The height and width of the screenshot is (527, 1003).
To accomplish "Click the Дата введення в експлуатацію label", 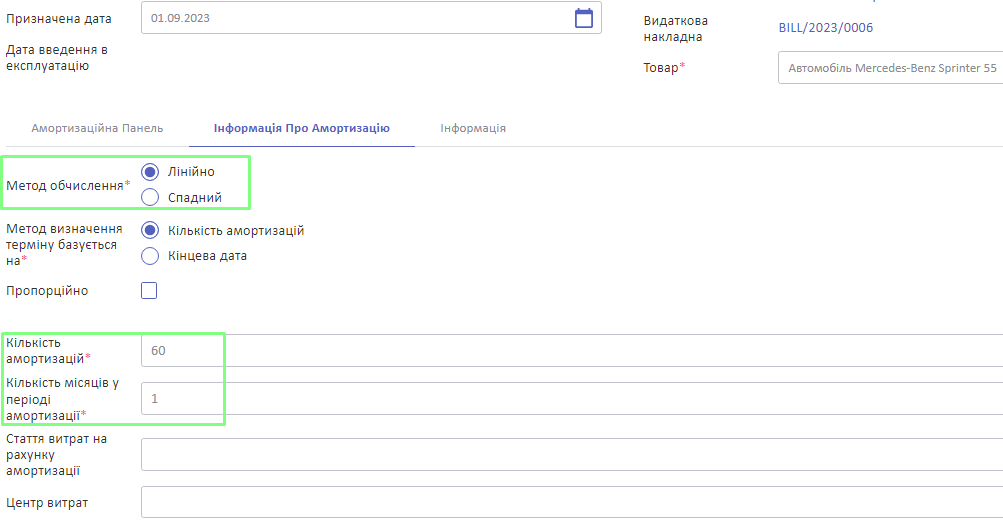I will pos(57,58).
